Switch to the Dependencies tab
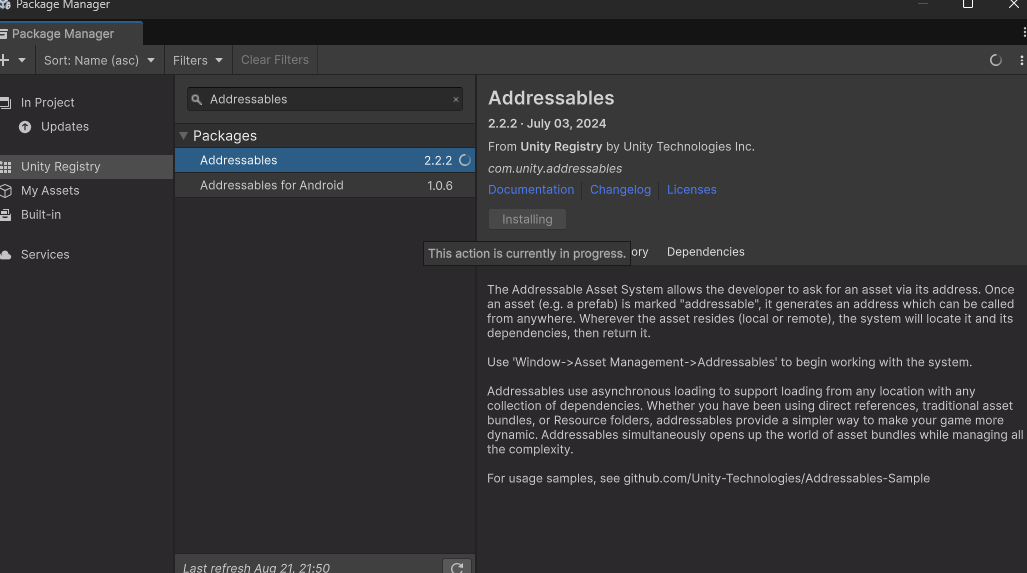The image size is (1027, 573). [705, 252]
